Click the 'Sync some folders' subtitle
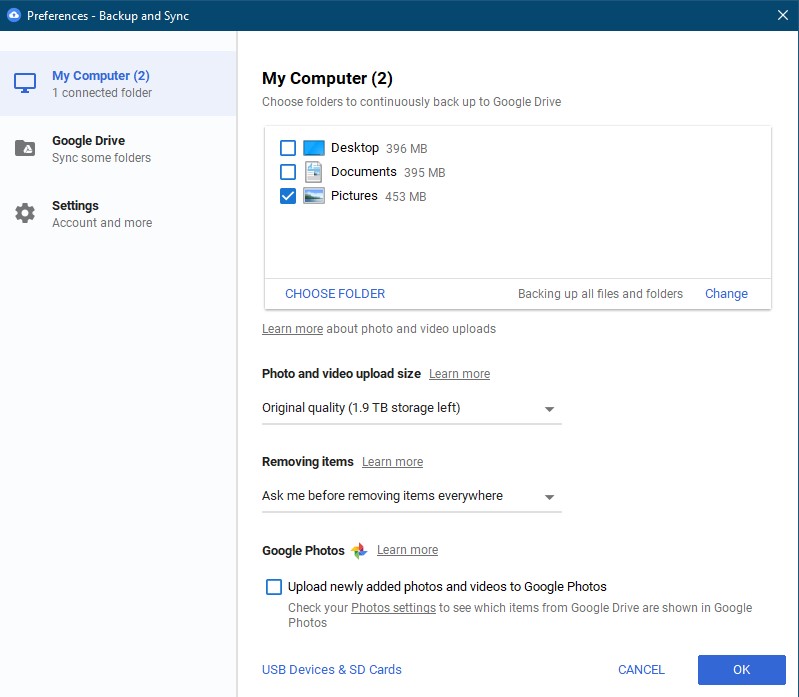 (x=101, y=158)
